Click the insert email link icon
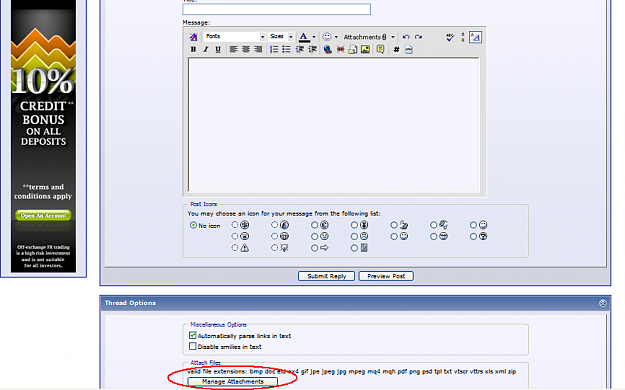 (353, 49)
